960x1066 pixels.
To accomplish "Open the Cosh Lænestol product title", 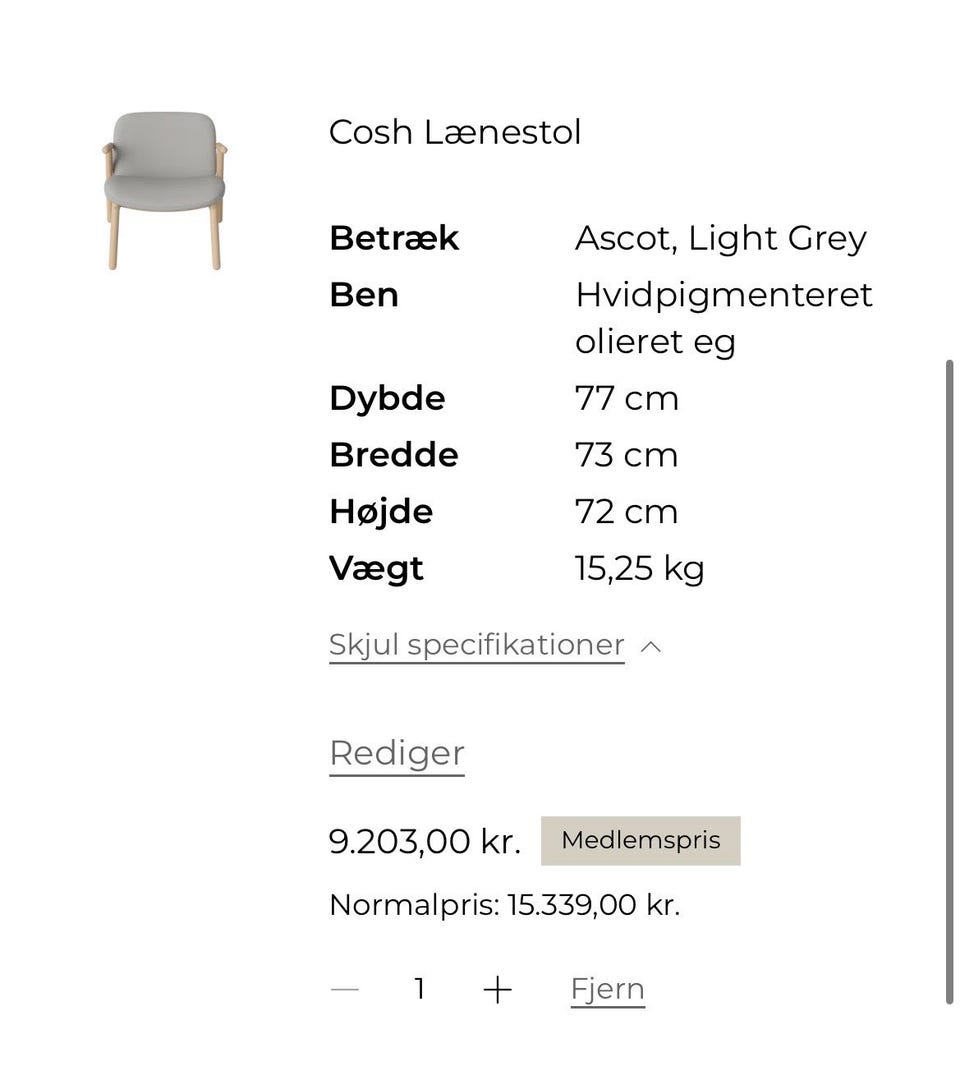I will (454, 132).
